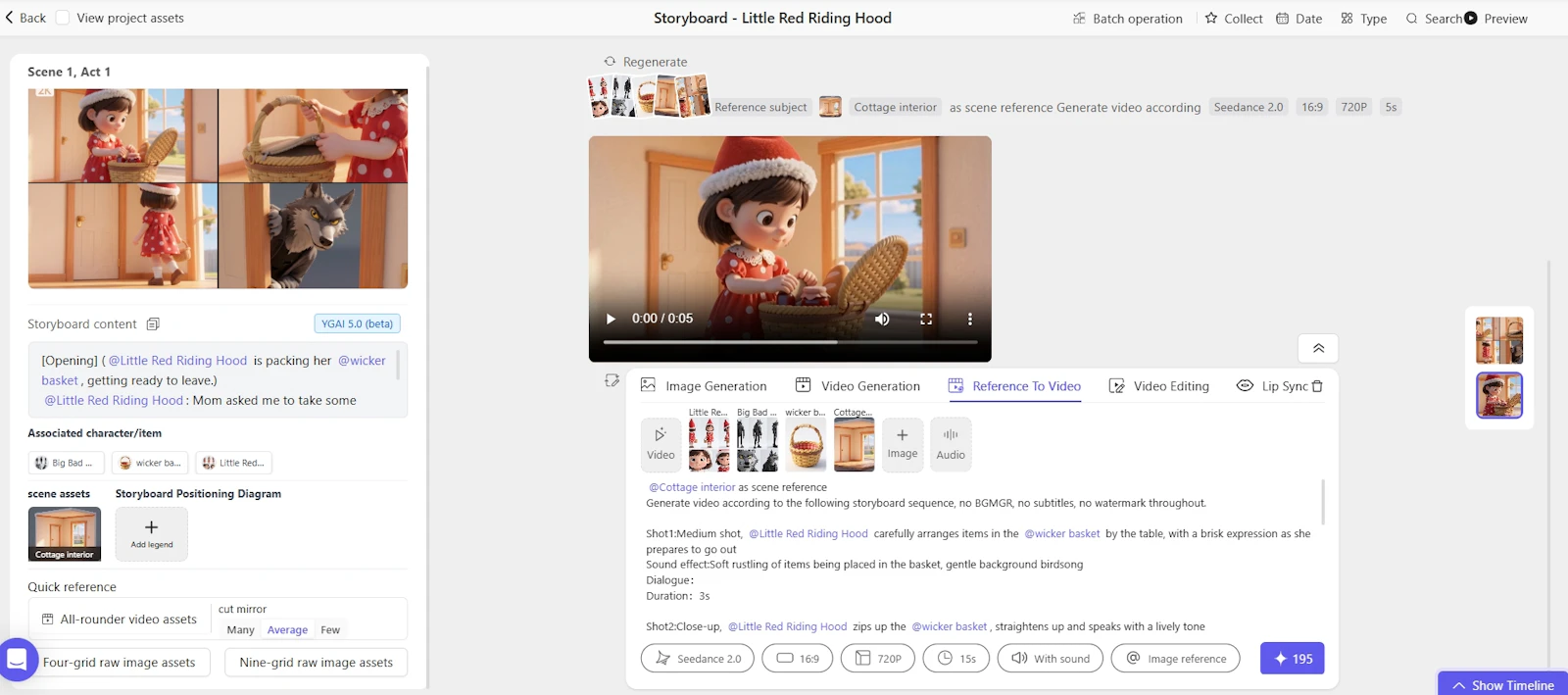This screenshot has height=695, width=1568.
Task: Select the Reference To Video tab
Action: (x=1014, y=386)
